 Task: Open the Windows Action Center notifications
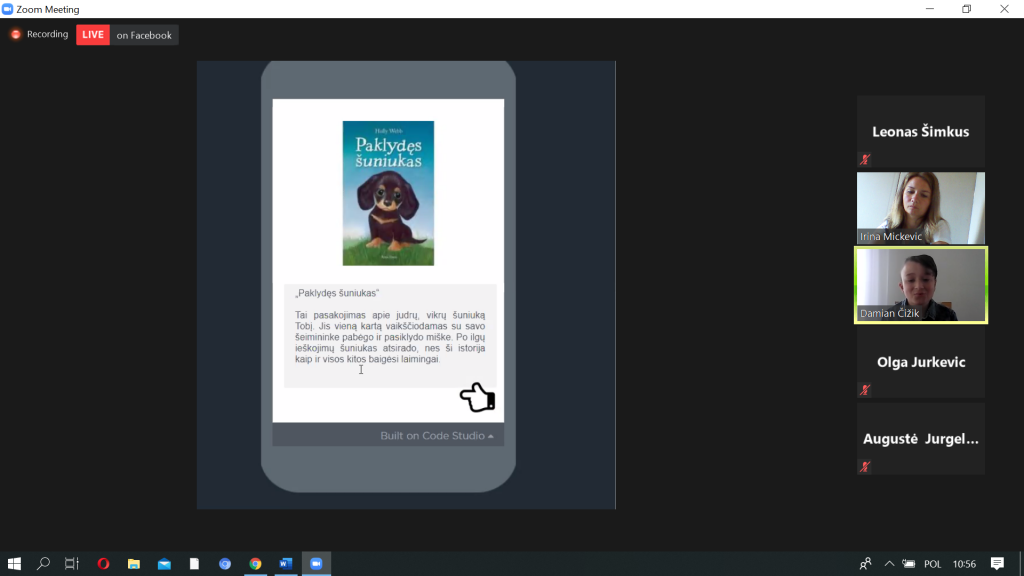tap(997, 564)
